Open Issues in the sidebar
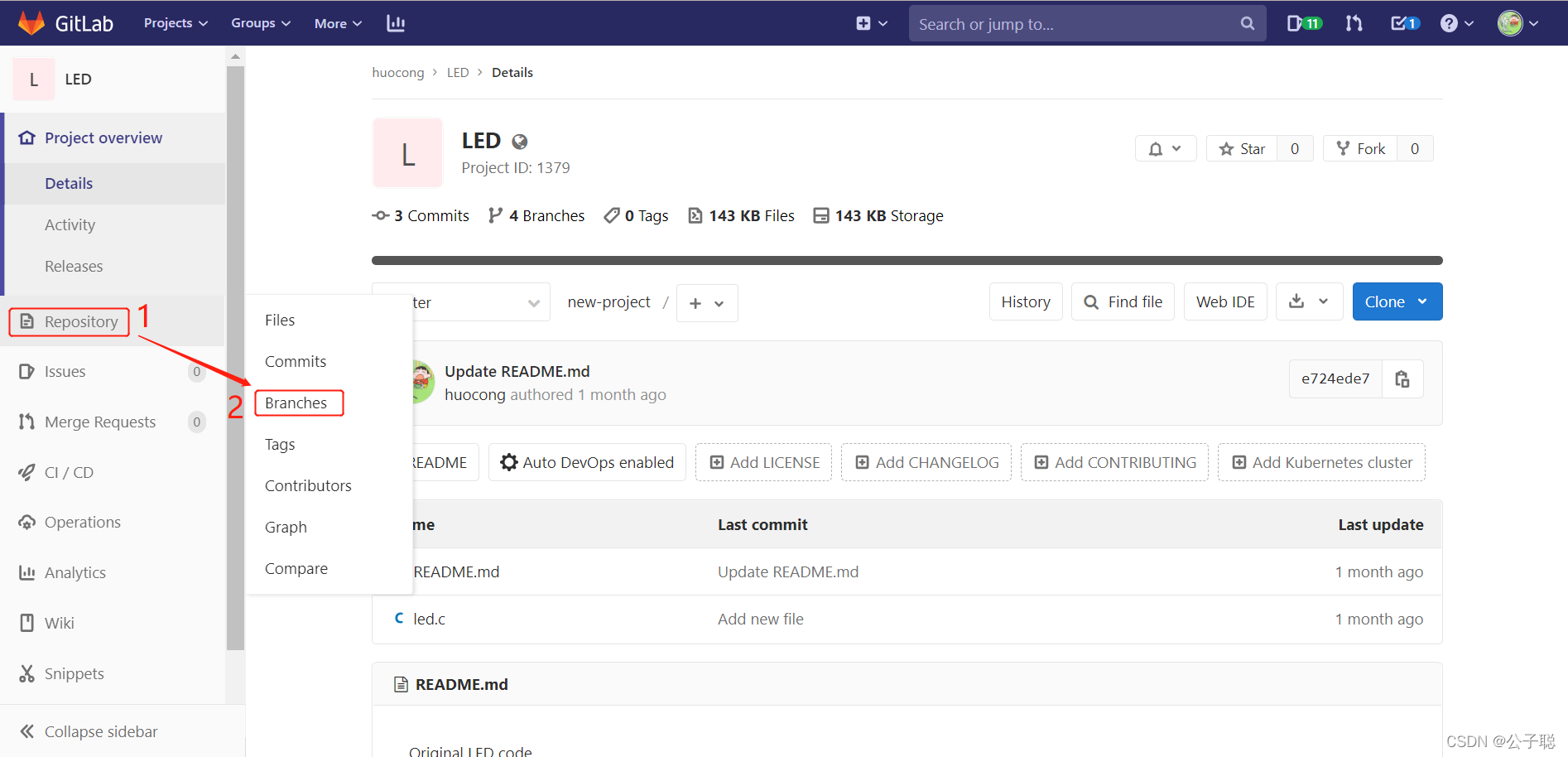1568x757 pixels. [65, 371]
